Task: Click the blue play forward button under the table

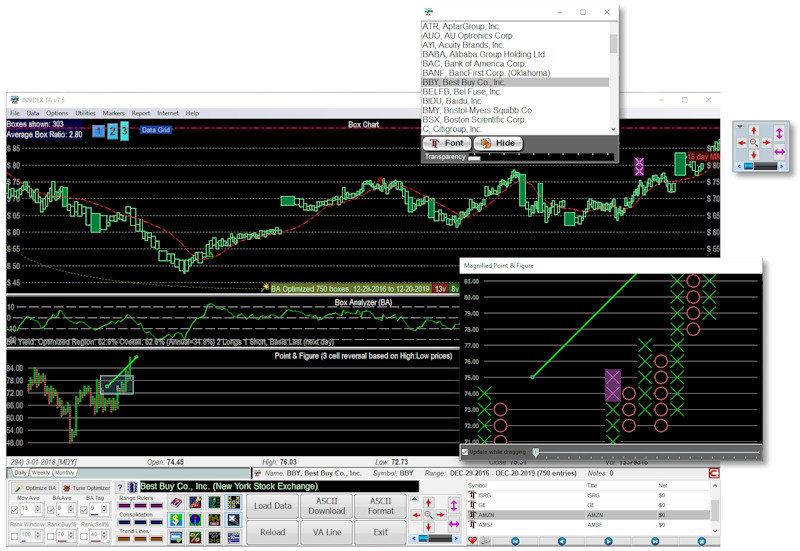Action: click(x=608, y=541)
